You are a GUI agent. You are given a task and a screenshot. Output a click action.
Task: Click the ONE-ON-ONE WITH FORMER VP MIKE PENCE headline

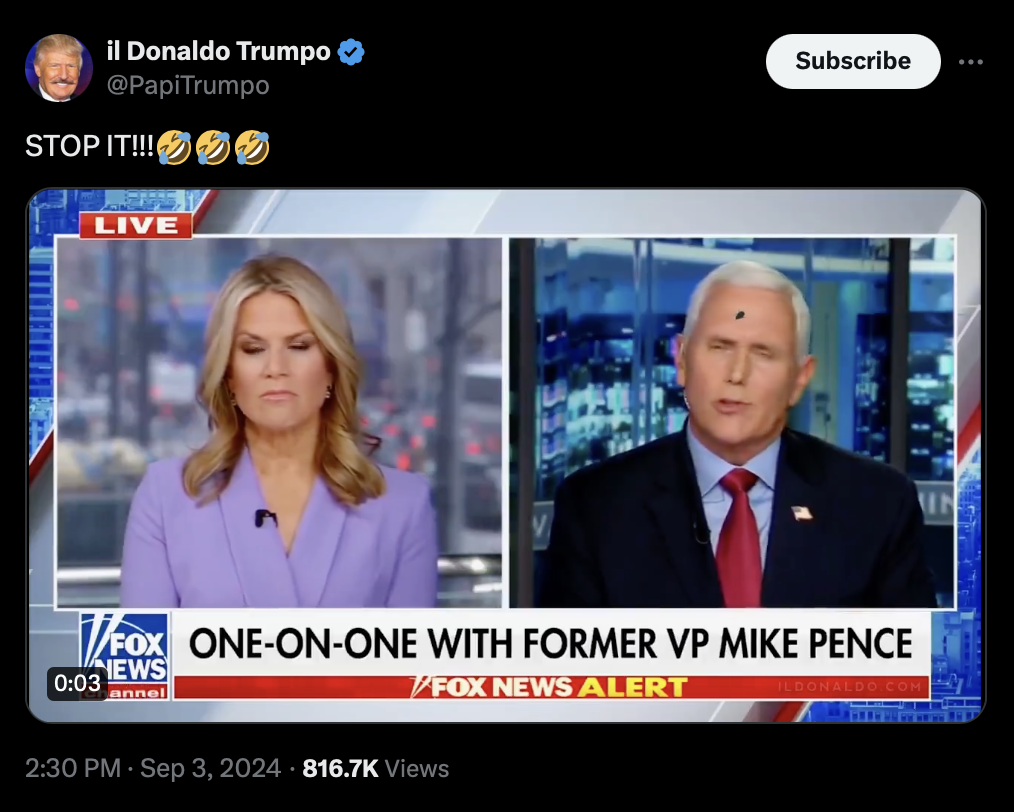point(550,643)
